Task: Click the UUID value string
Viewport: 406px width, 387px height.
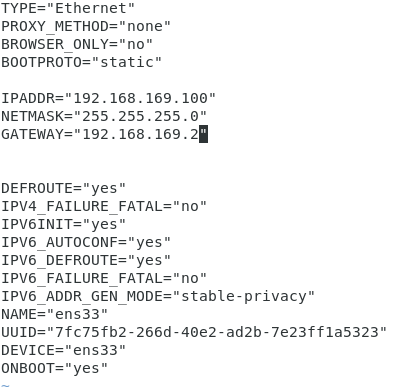Action: coord(217,332)
